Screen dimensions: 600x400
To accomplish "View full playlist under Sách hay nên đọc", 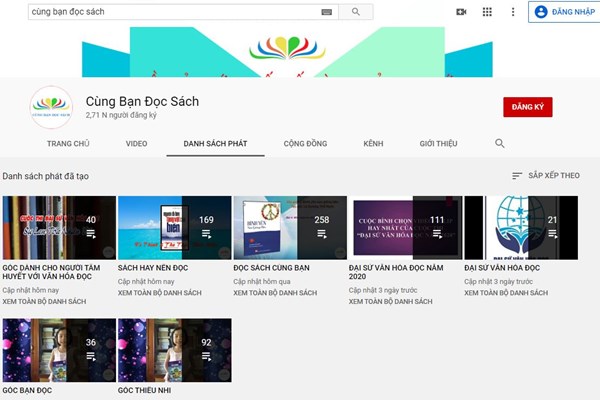I will [160, 293].
